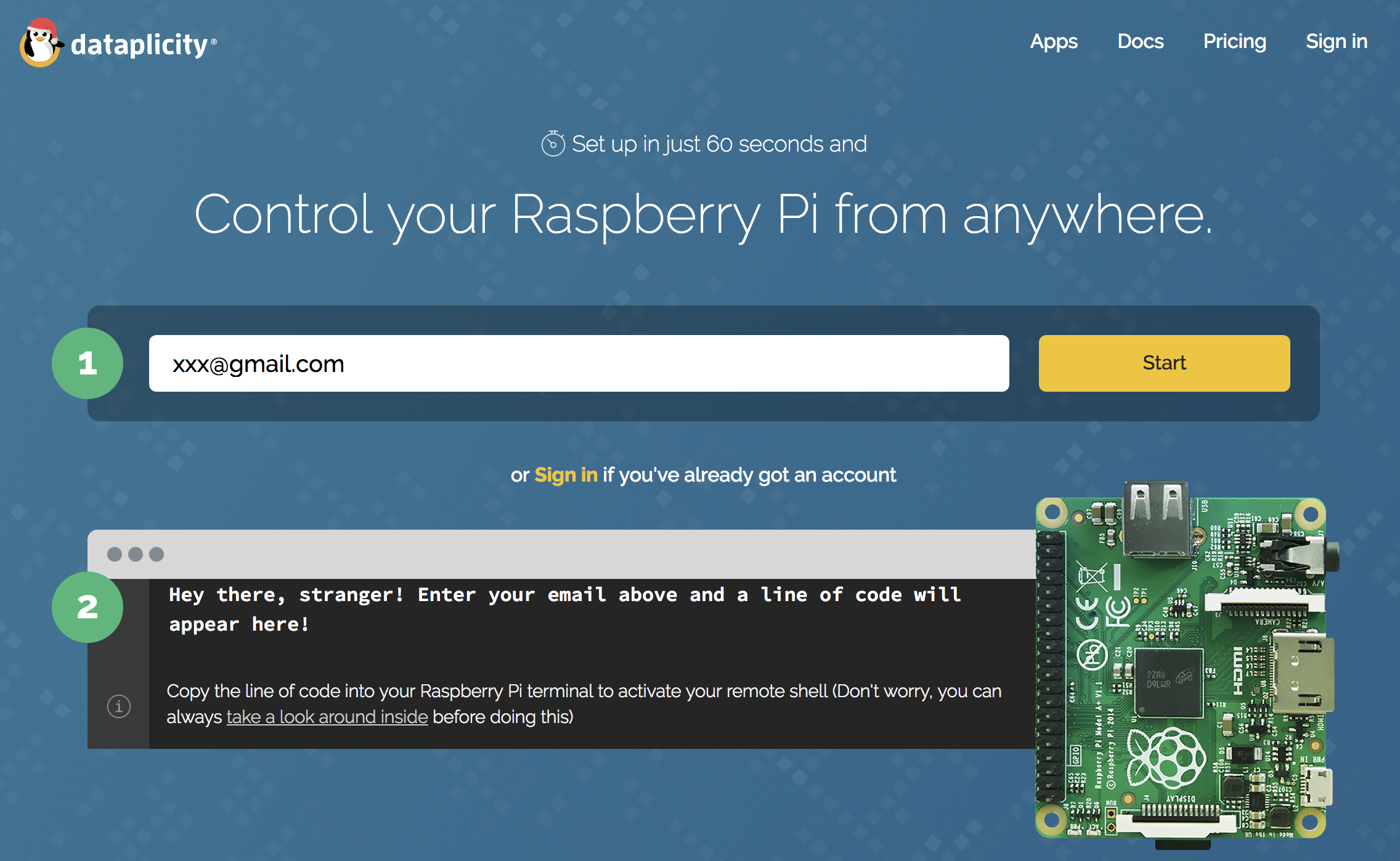Open the Docs menu item
Image resolution: width=1400 pixels, height=861 pixels.
coord(1141,41)
